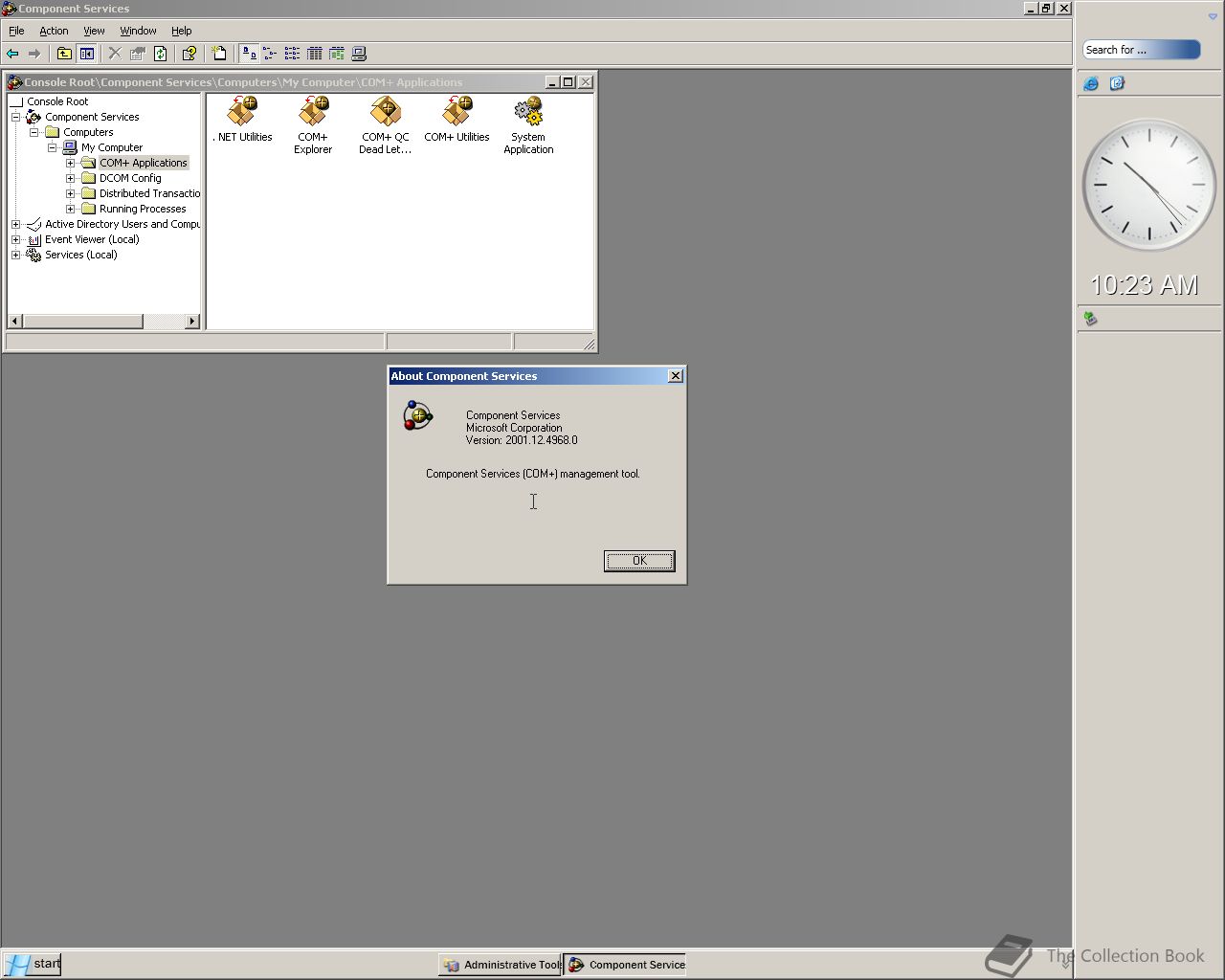Collapse the Component Services tree node
This screenshot has width=1225, height=980.
[x=15, y=117]
